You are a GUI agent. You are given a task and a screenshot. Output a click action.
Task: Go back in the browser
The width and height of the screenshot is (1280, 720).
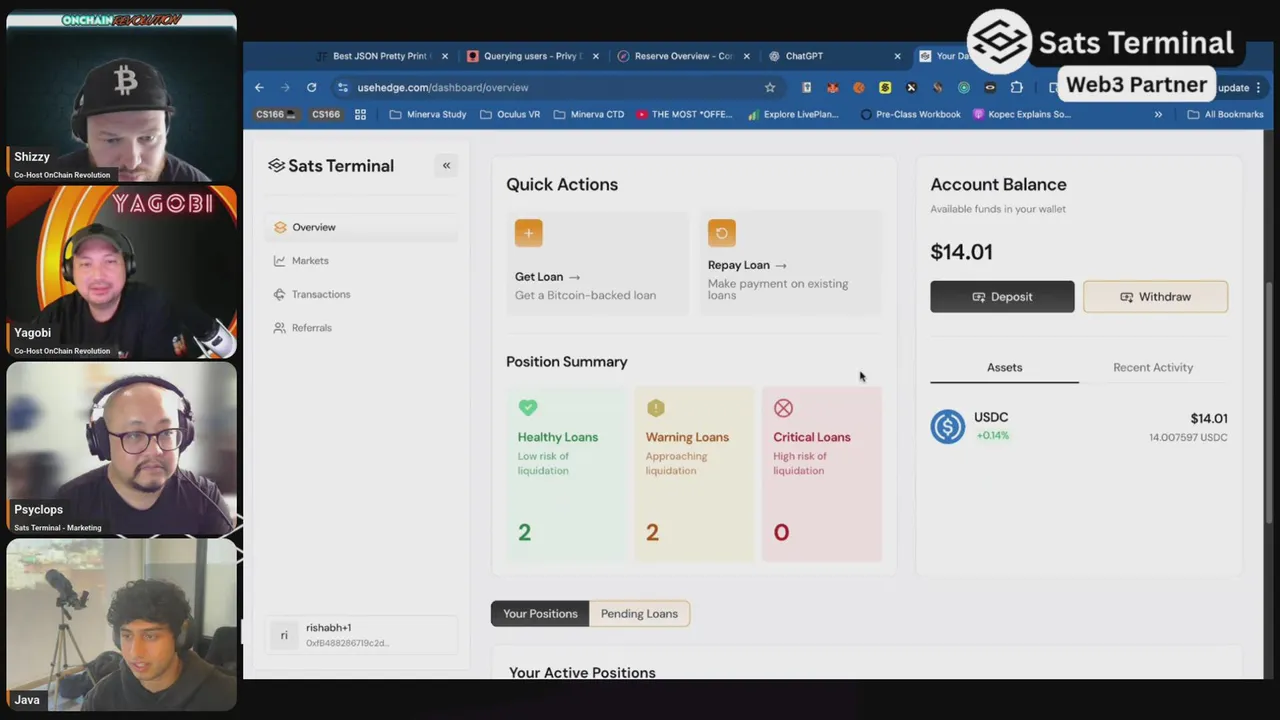point(259,87)
